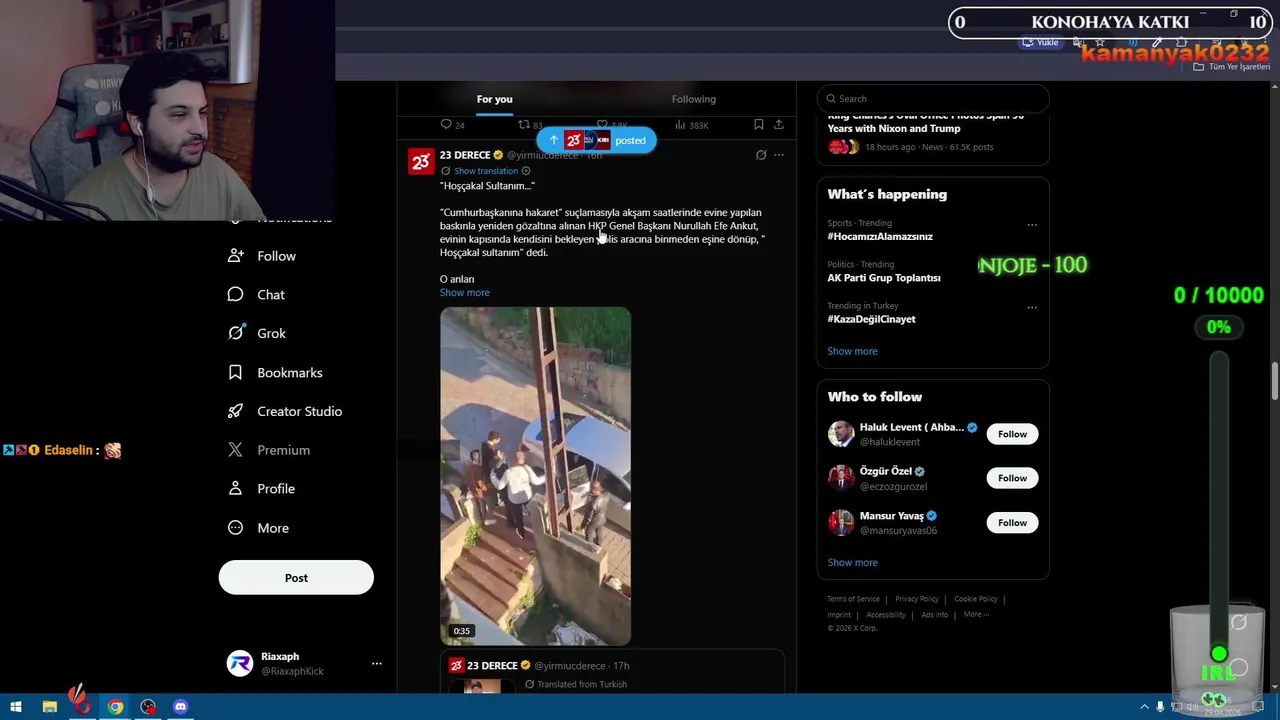Follow Özgür Özel
The height and width of the screenshot is (720, 1280).
coord(1012,478)
